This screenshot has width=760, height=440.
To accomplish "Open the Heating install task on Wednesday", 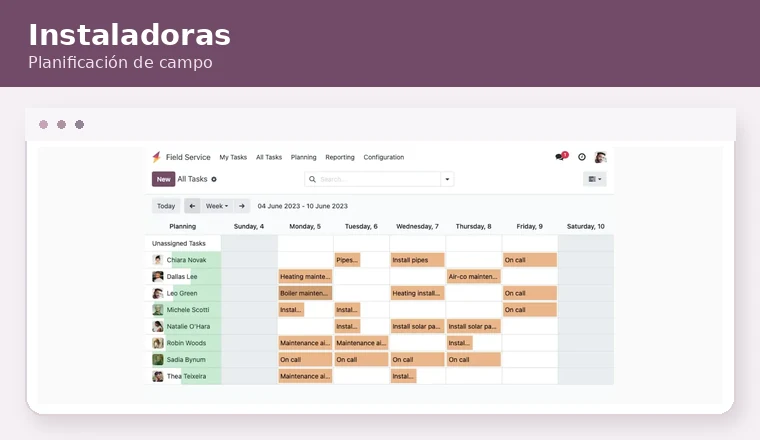I will [x=417, y=293].
